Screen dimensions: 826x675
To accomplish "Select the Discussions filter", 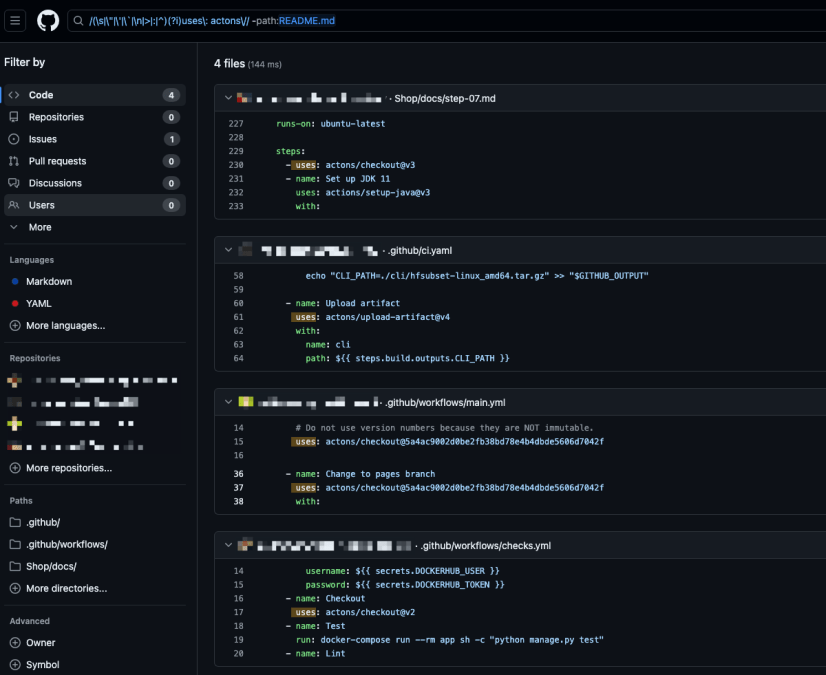I will (x=95, y=183).
